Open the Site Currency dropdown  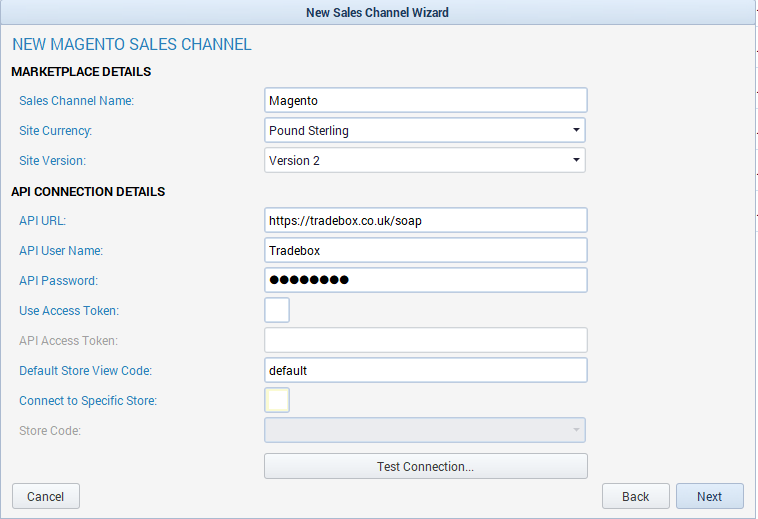[x=424, y=130]
